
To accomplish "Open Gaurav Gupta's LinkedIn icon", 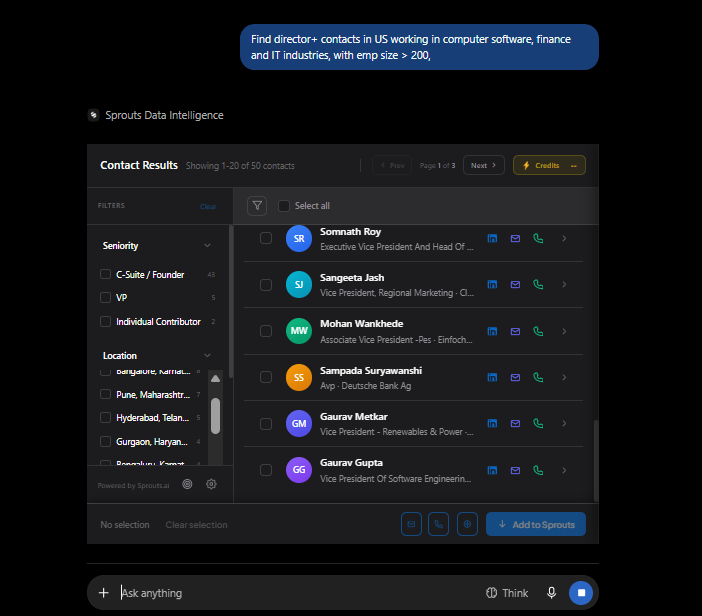I will point(492,470).
